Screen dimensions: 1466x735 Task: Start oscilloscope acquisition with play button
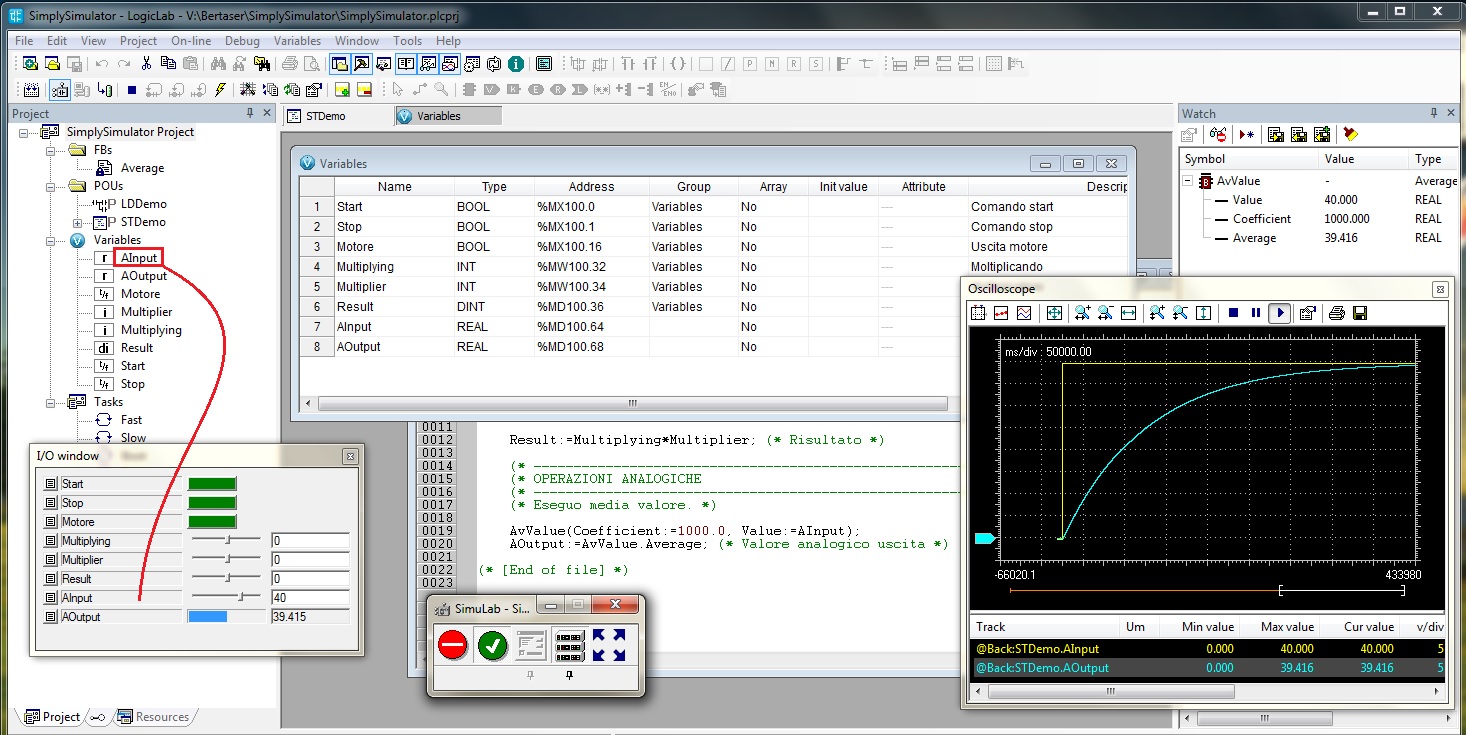coord(1279,313)
